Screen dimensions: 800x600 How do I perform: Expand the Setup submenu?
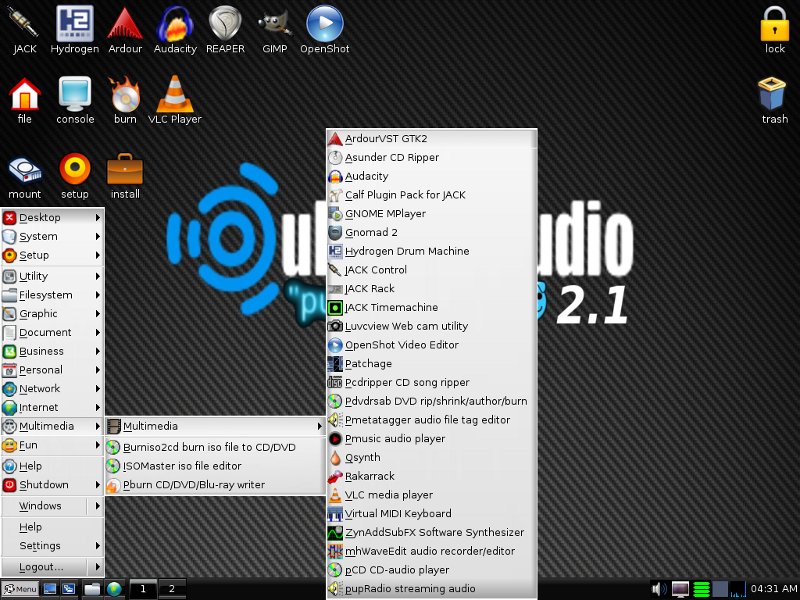53,255
